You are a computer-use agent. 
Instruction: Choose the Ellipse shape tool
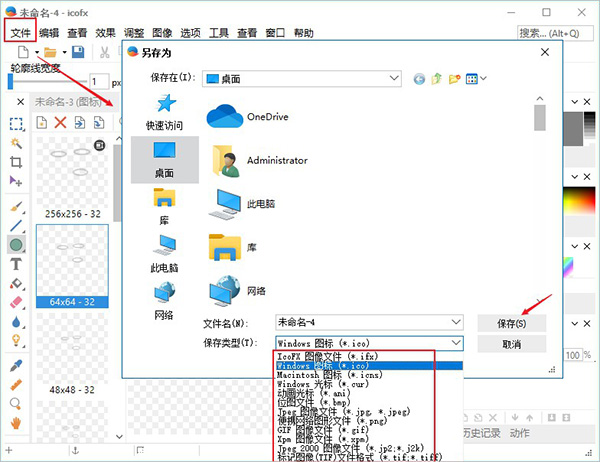[17, 244]
